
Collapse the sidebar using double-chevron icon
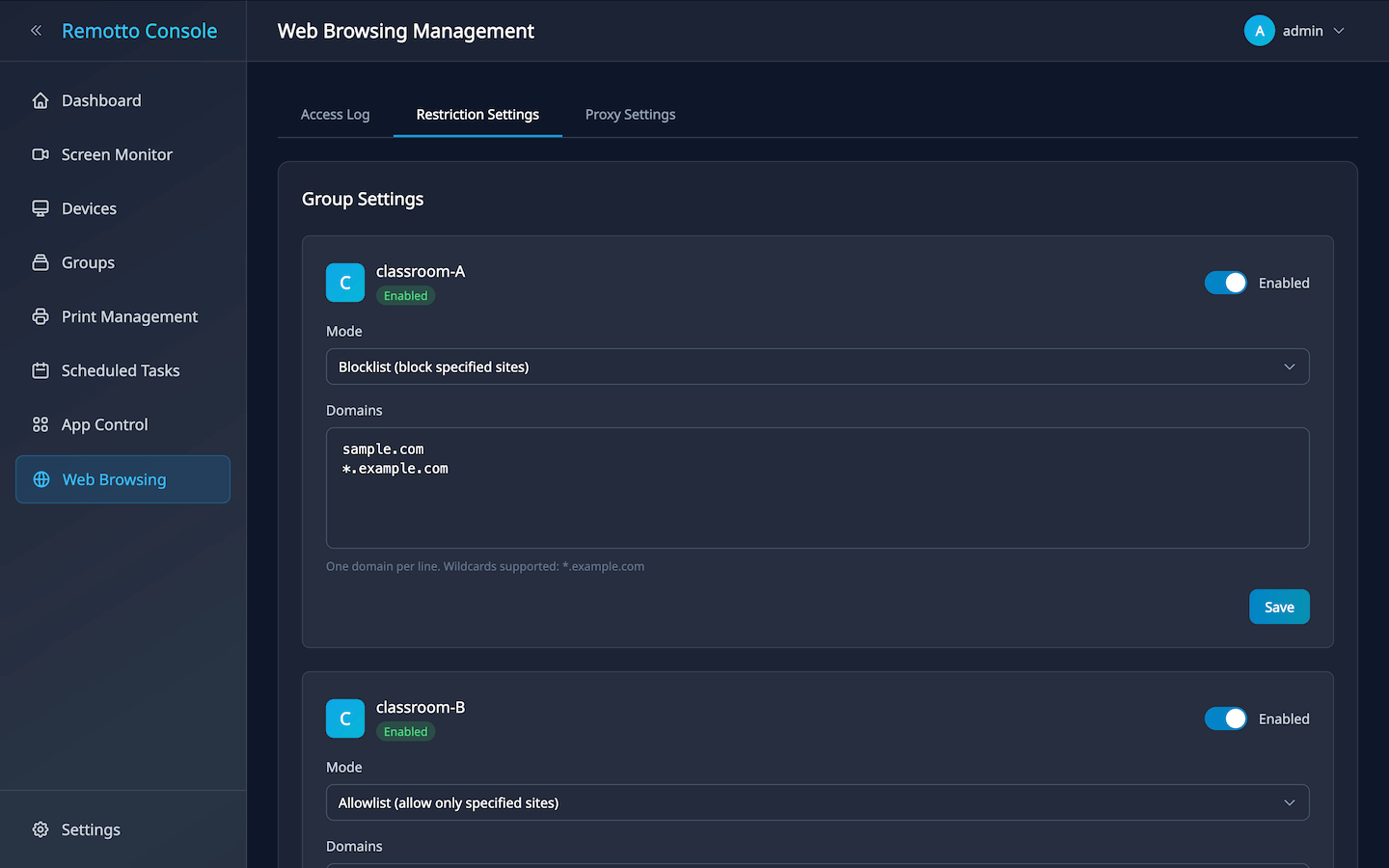click(36, 31)
